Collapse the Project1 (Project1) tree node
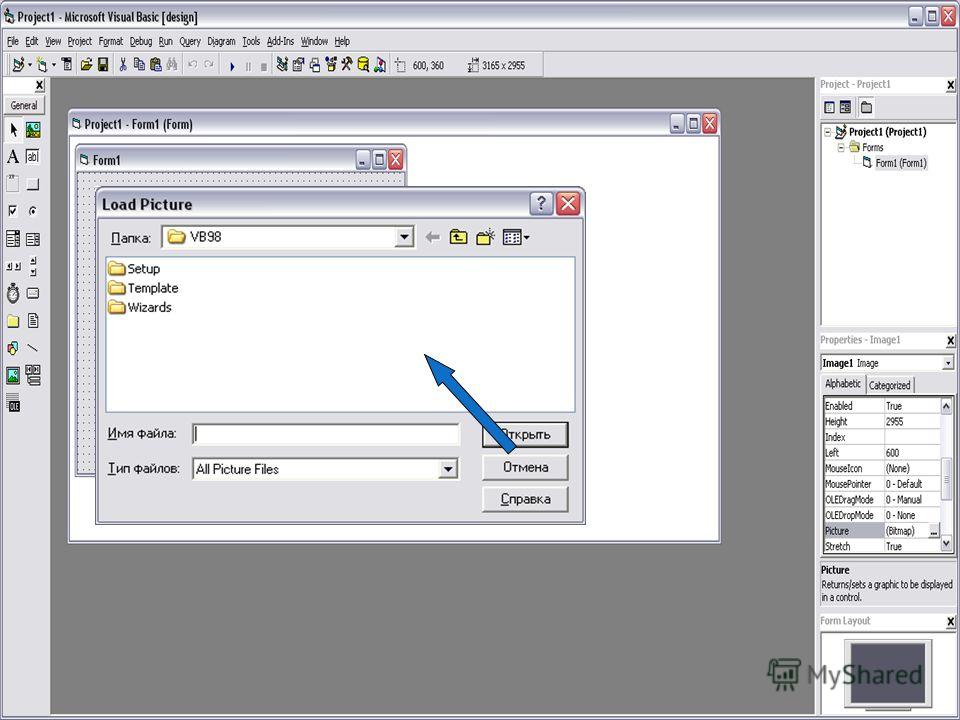The width and height of the screenshot is (960, 720). coord(828,132)
